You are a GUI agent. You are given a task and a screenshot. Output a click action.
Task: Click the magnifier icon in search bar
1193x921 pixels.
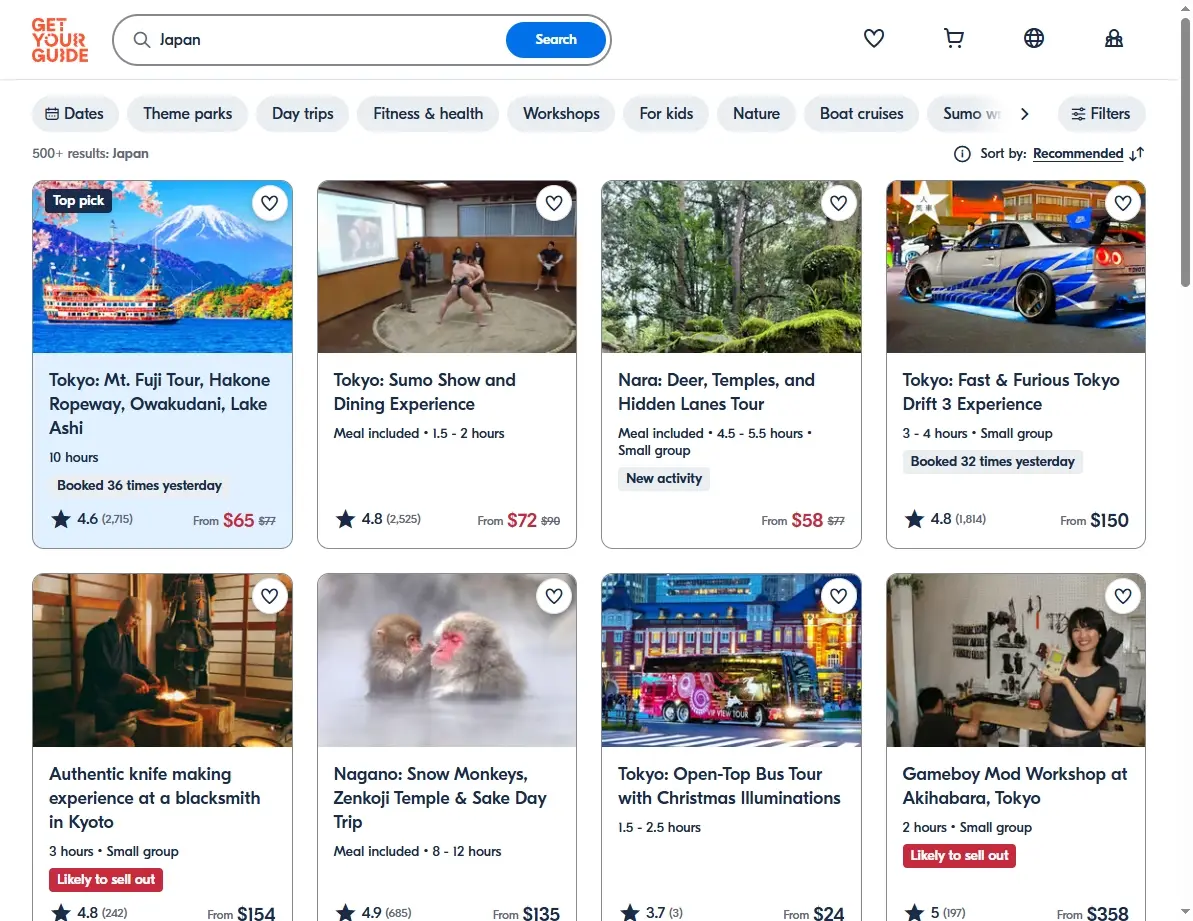click(x=142, y=40)
